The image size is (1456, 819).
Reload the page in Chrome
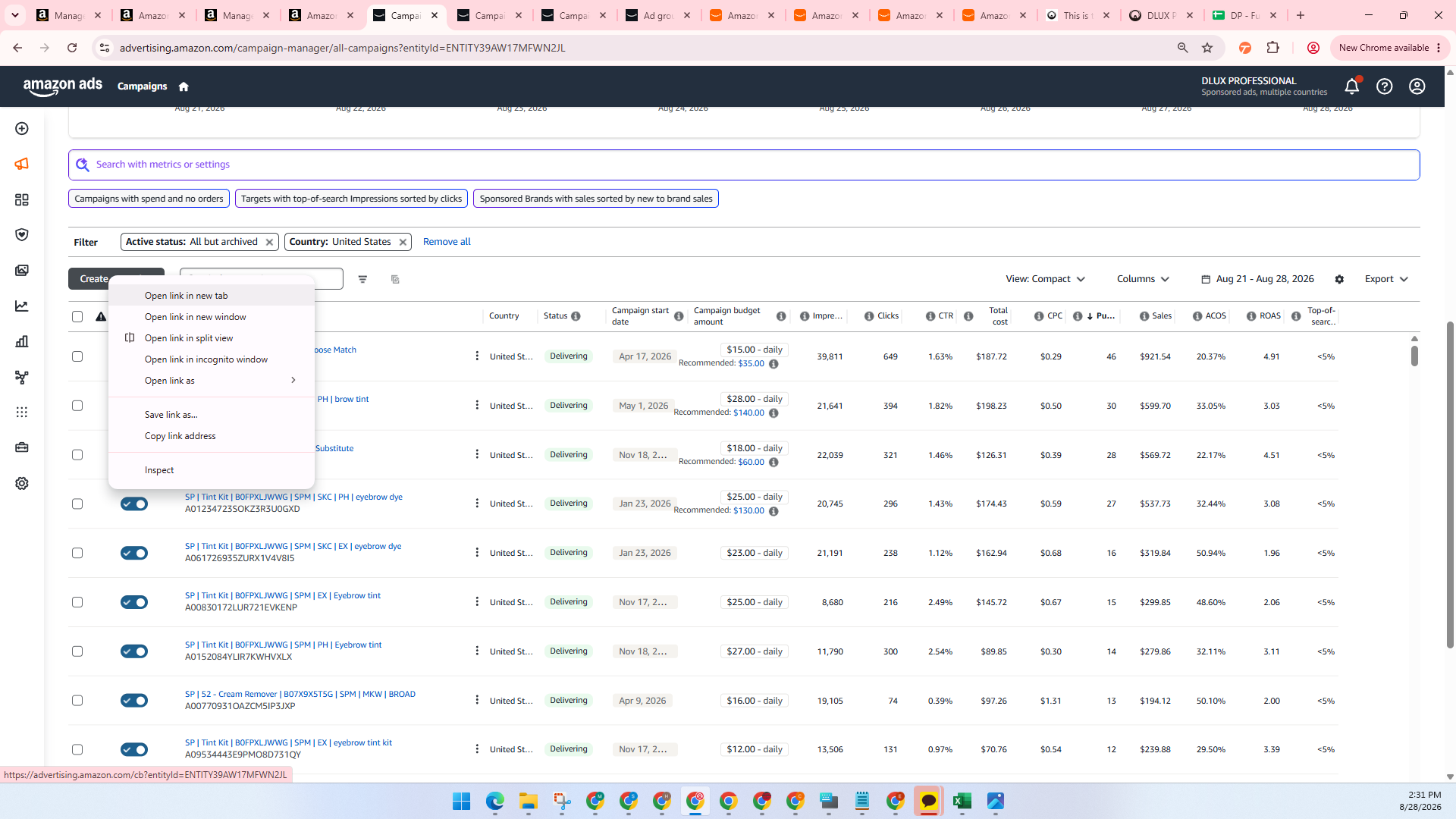72,48
